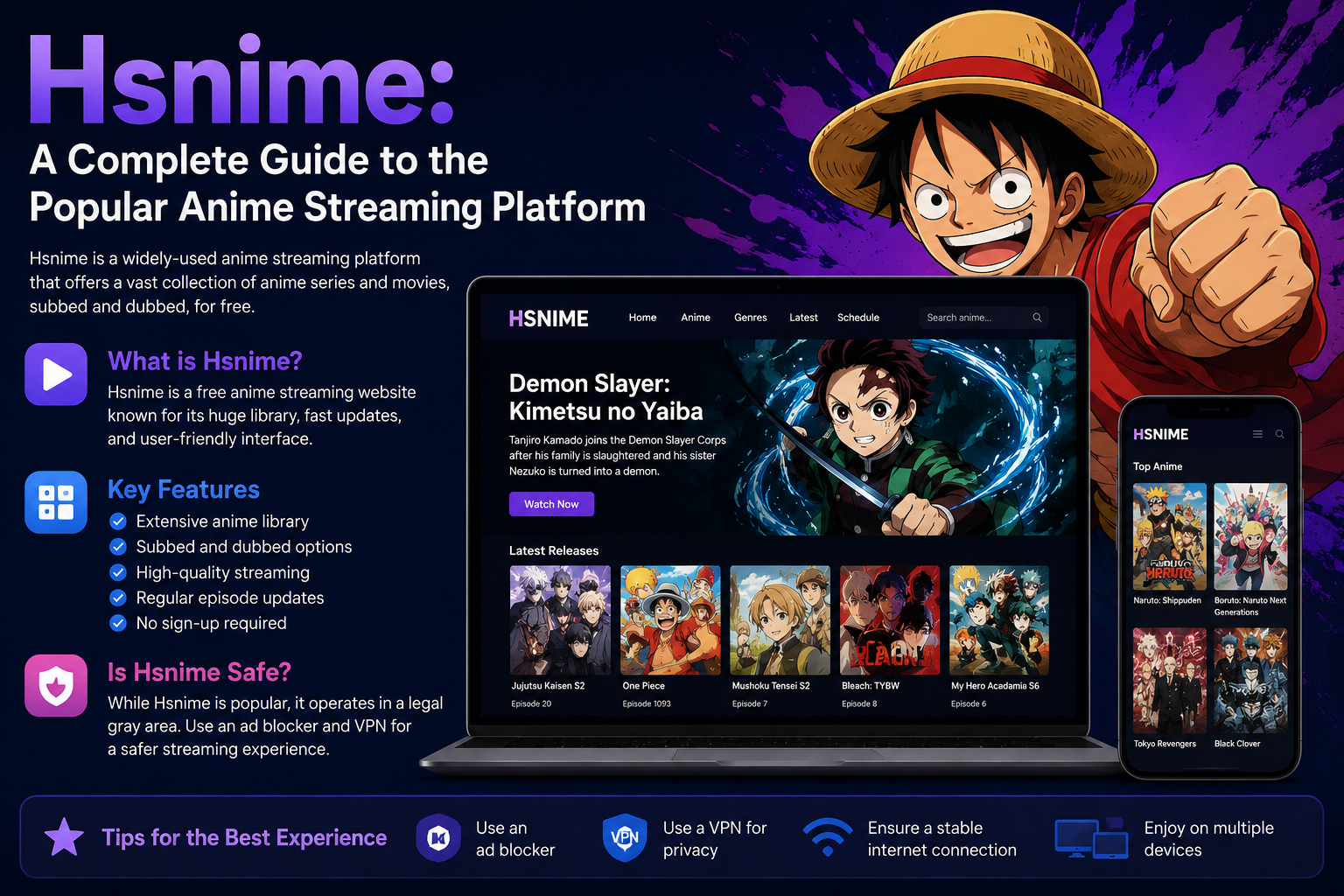Click the VPN shield icon
The width and height of the screenshot is (1344, 896).
tap(625, 837)
